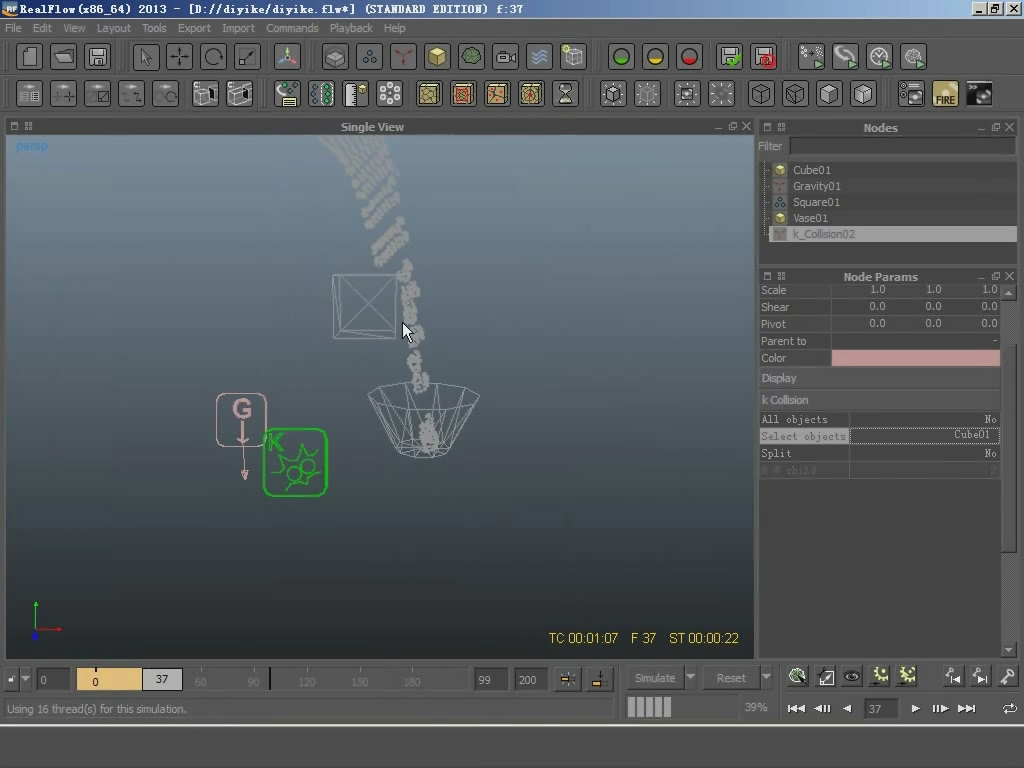Click the key icon at timeline's right end

click(1007, 677)
